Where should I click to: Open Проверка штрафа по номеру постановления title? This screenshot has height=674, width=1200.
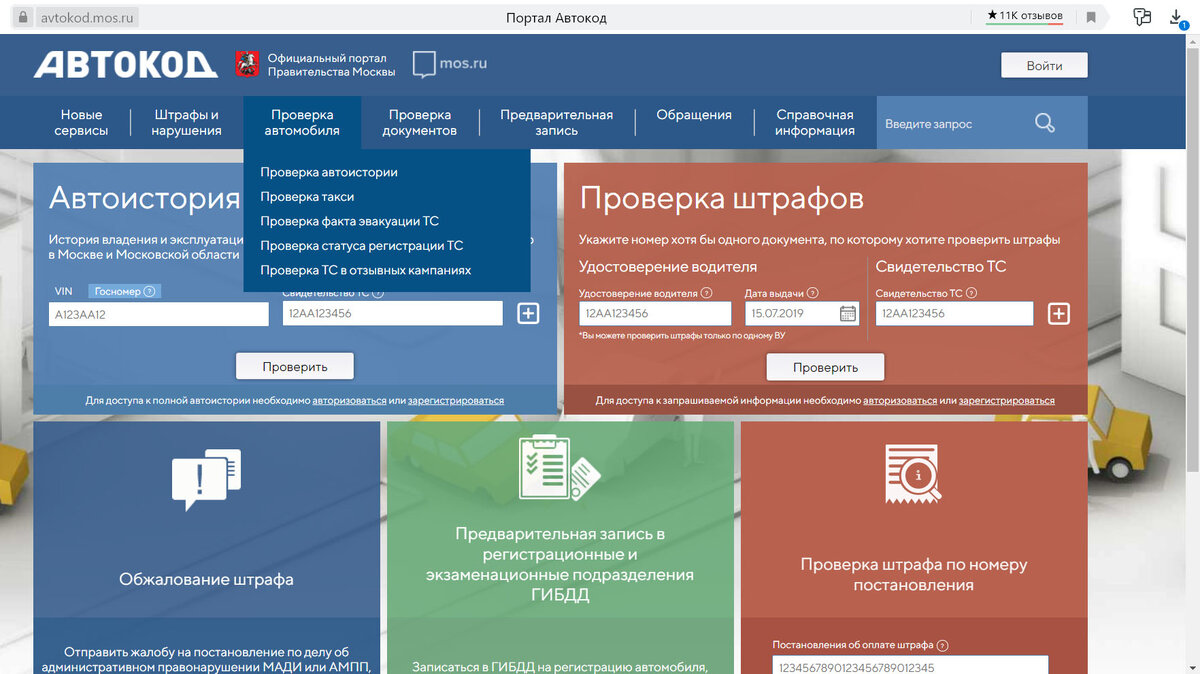913,574
